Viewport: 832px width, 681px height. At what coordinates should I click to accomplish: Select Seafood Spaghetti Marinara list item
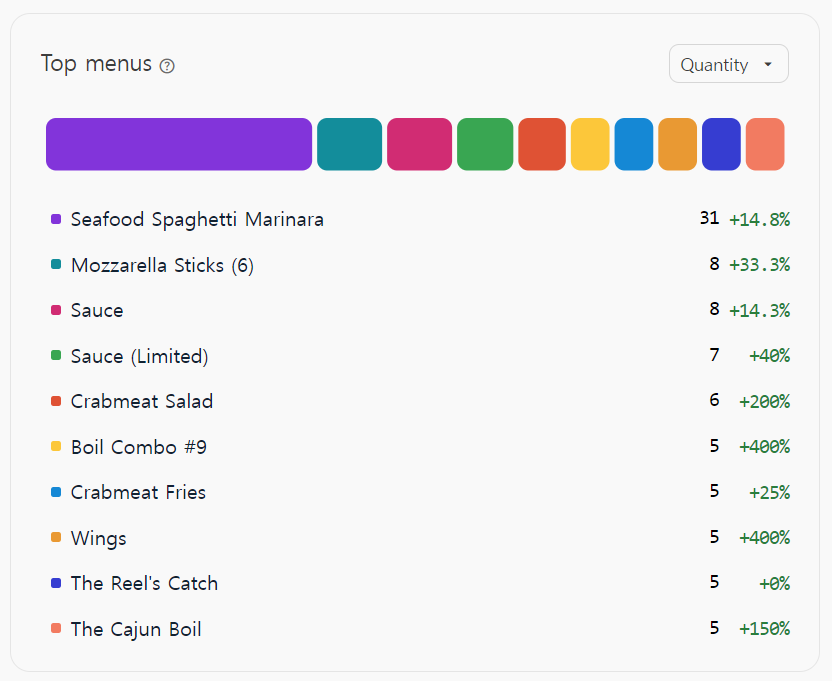420,219
